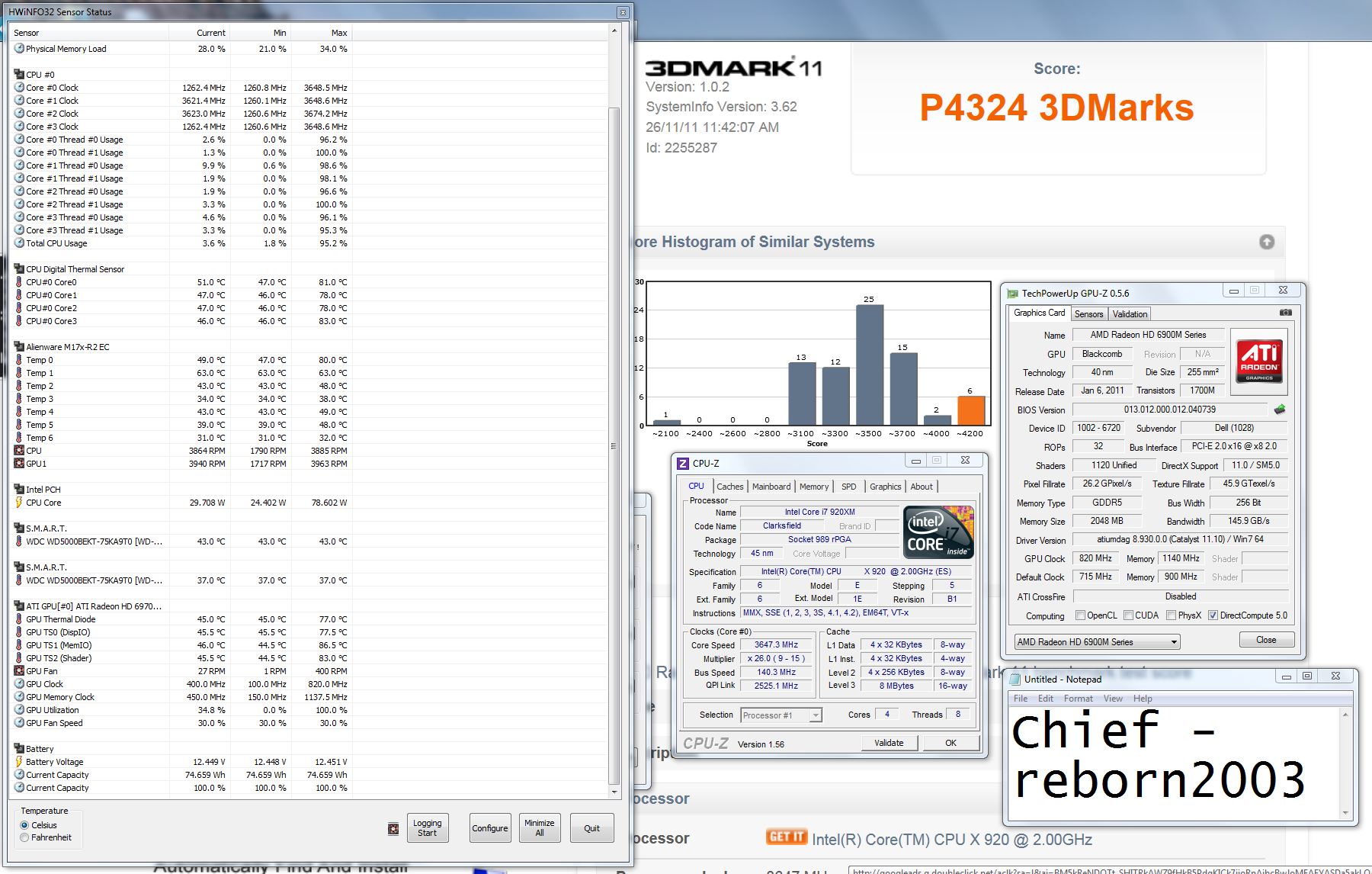The width and height of the screenshot is (1372, 874).
Task: Click the histogram collapse arrow icon
Action: [x=1267, y=242]
